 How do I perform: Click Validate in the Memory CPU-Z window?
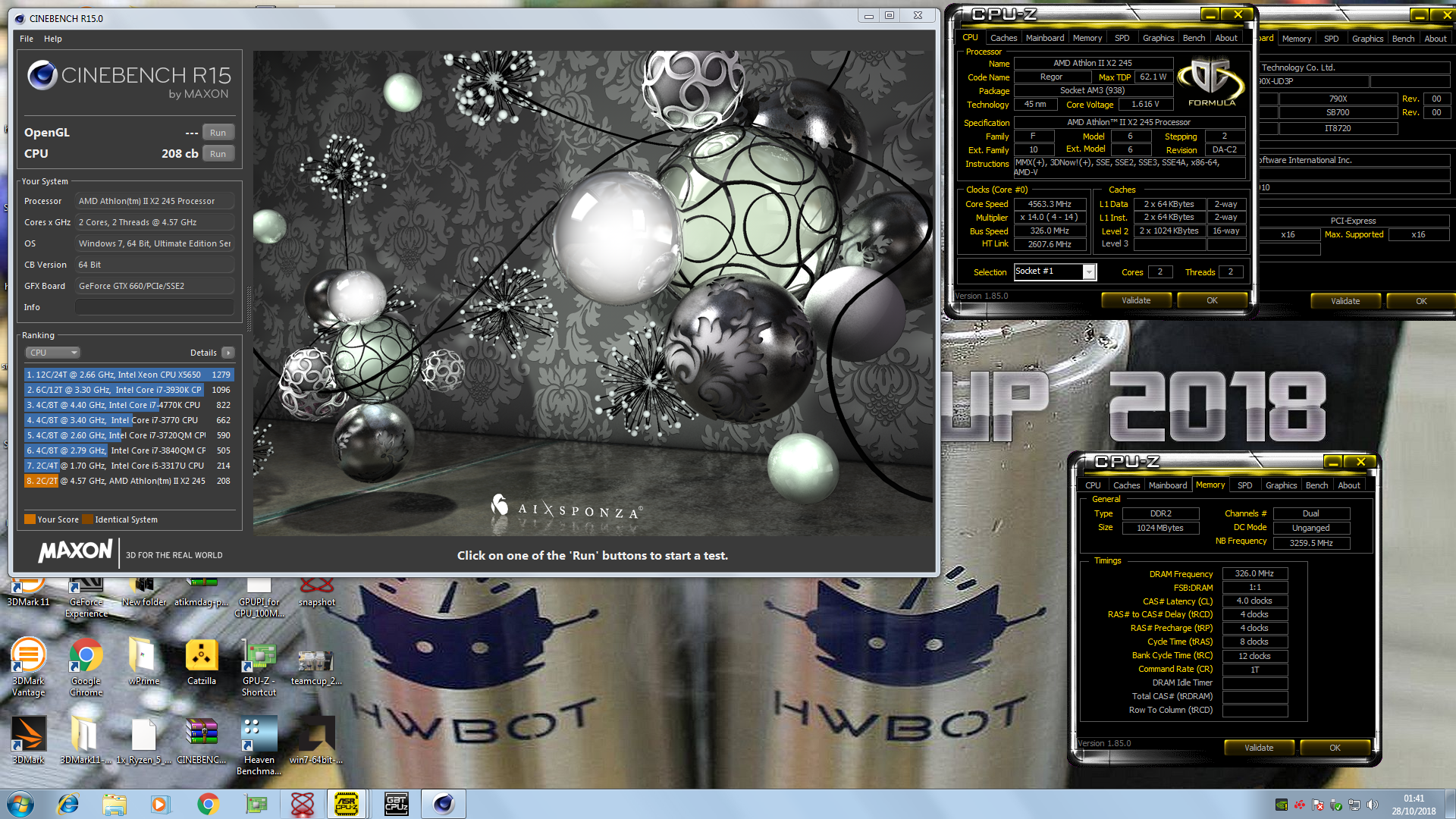coord(1259,748)
